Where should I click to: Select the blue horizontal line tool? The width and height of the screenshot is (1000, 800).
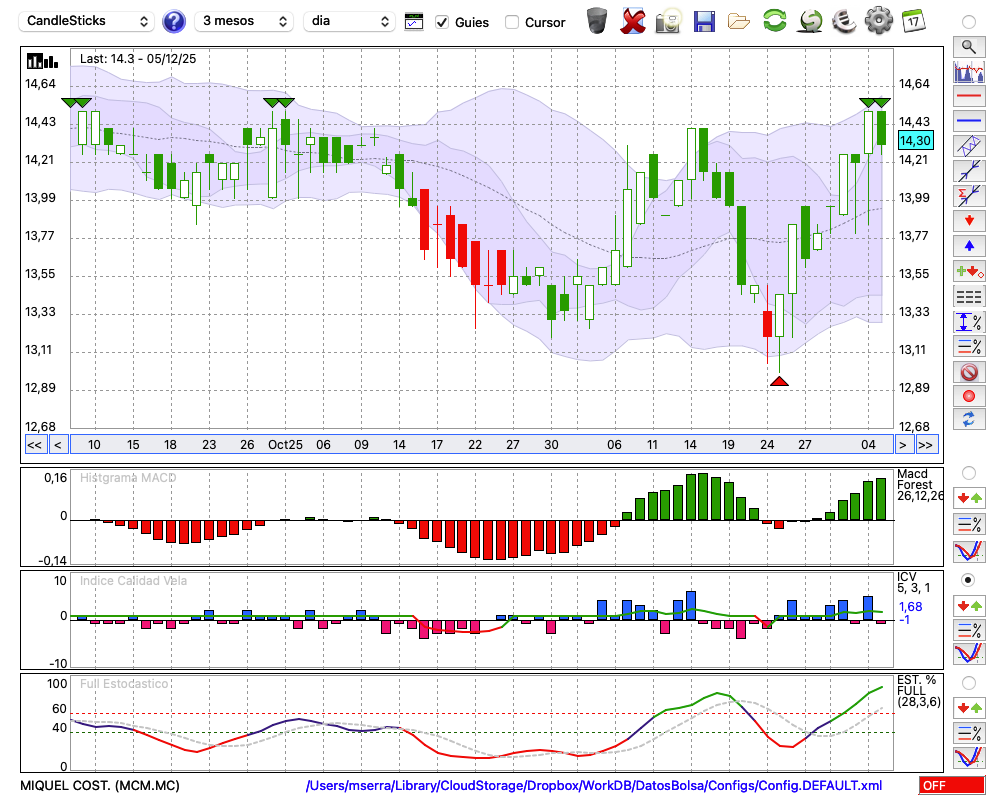[x=969, y=121]
